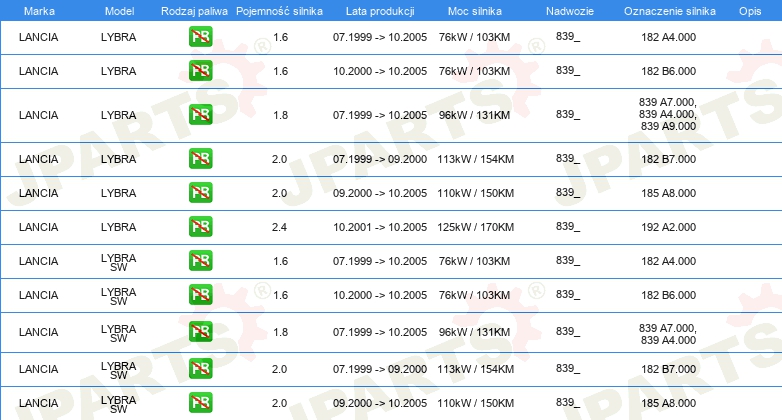Click 182 B7.000 in the LYBRA 2.0 row

click(668, 159)
